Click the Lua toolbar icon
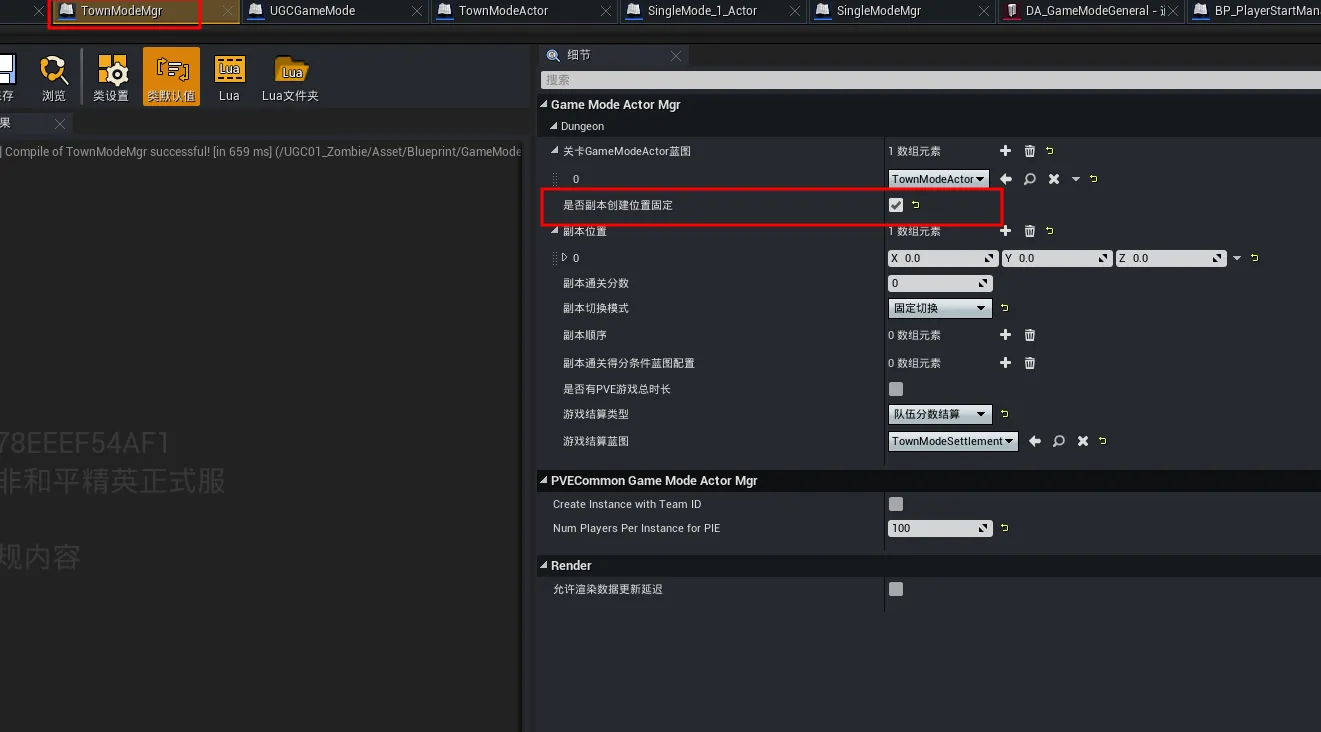This screenshot has height=732, width=1321. coord(229,78)
